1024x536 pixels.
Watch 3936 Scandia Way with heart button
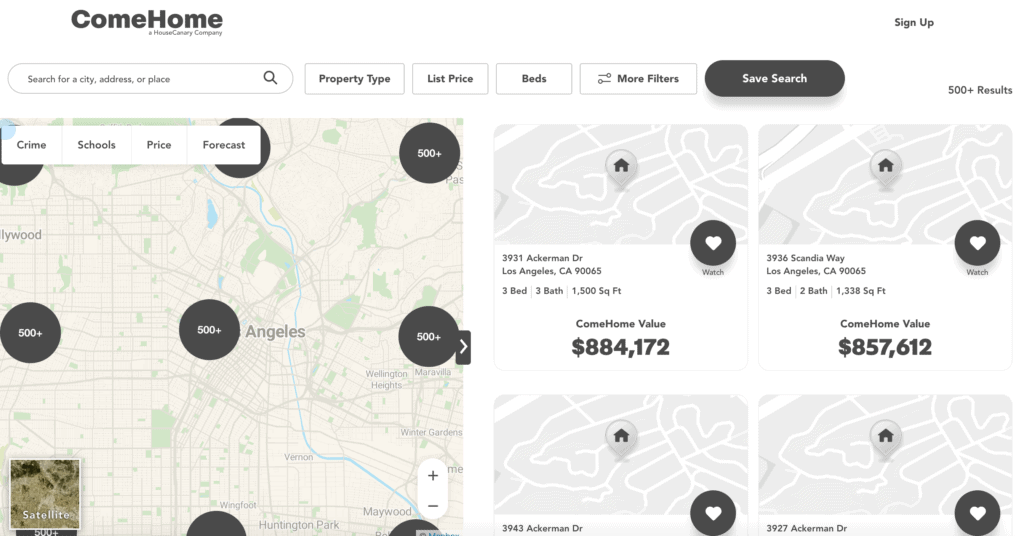[x=978, y=244]
